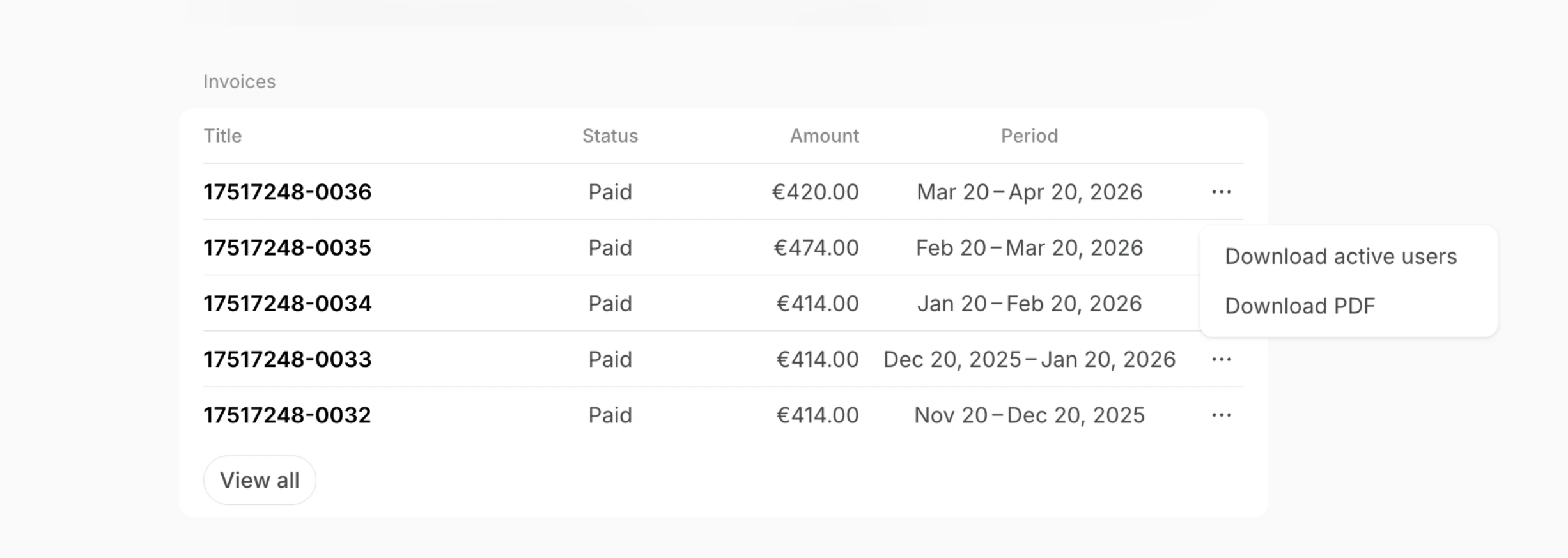Open the more options menu for invoice 17517248-0036
Viewport: 1568px width, 558px height.
pos(1221,192)
